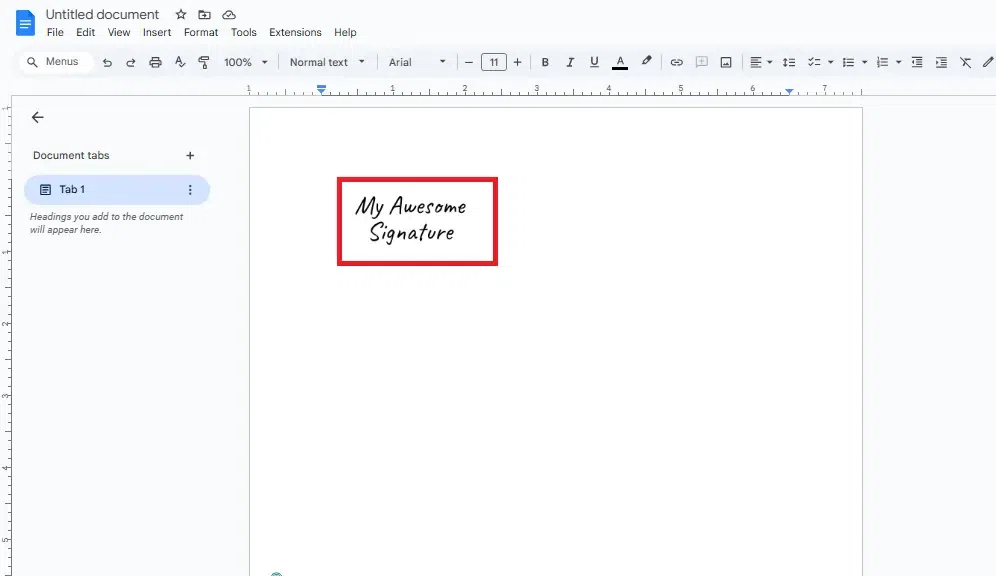This screenshot has width=996, height=576.
Task: Open the Normal text style dropdown
Action: click(327, 62)
